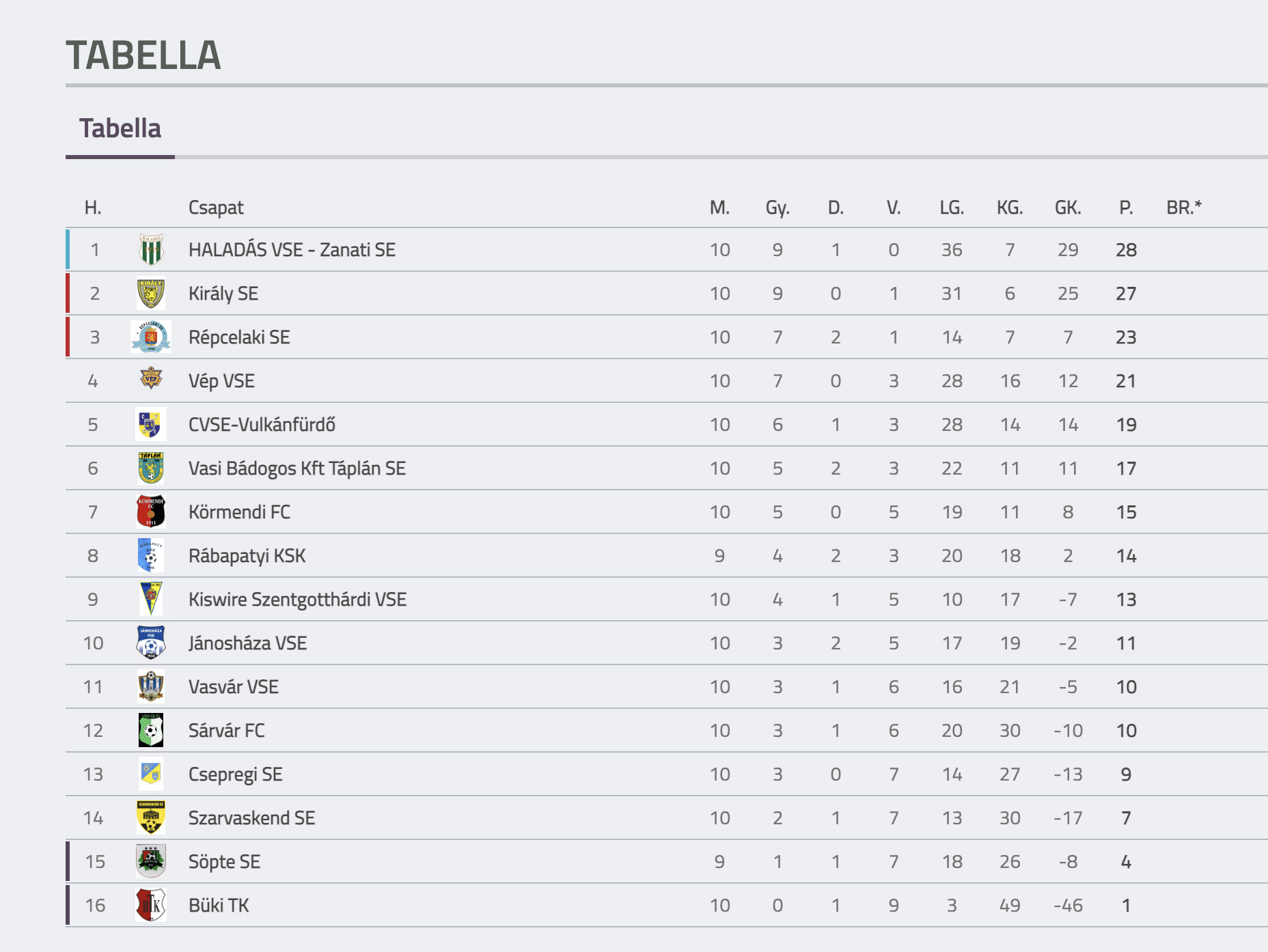Click the Büki TK club crest
Screen dimensions: 1268x952
pyautogui.click(x=151, y=905)
